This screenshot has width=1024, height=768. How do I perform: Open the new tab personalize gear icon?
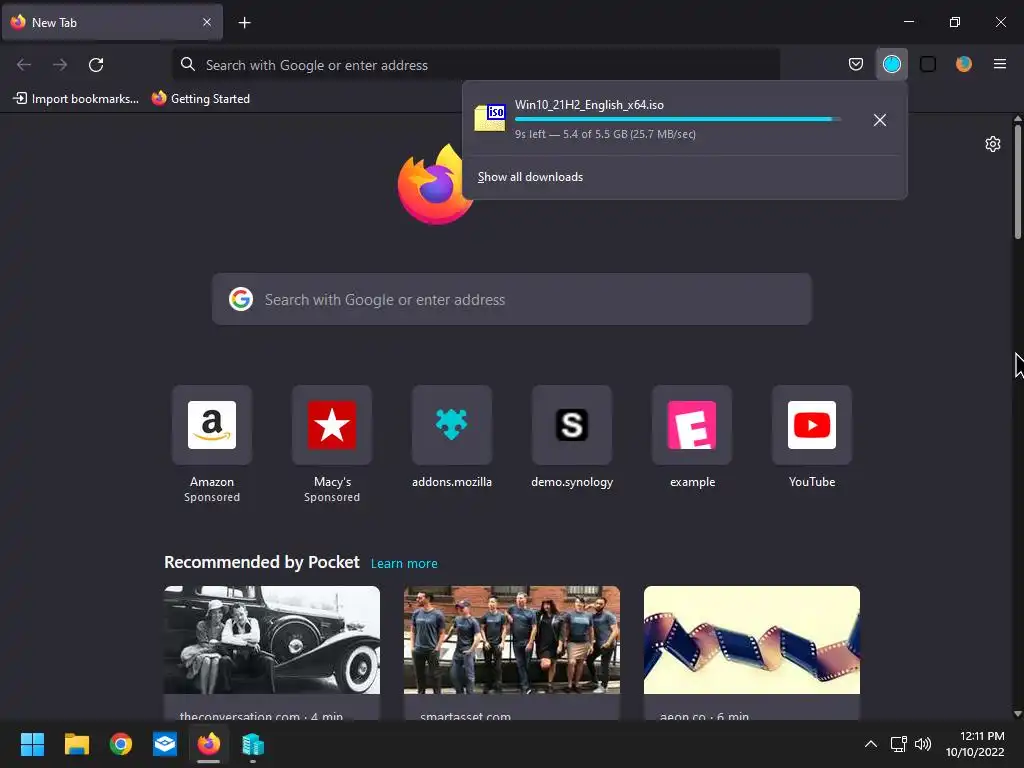point(993,144)
